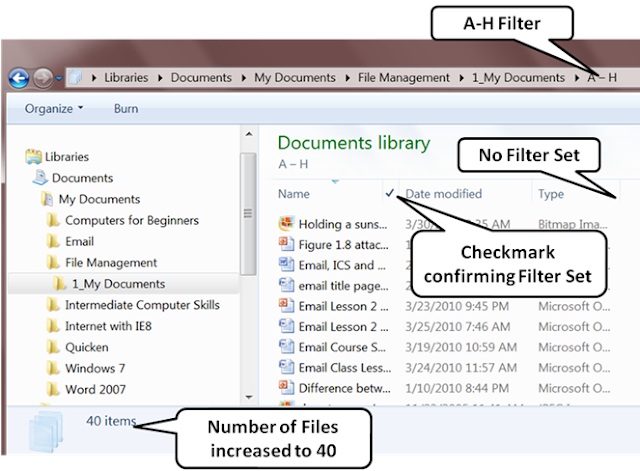This screenshot has height=471, width=640.
Task: Expand arrow after Libraries breadcrumb
Action: point(160,78)
